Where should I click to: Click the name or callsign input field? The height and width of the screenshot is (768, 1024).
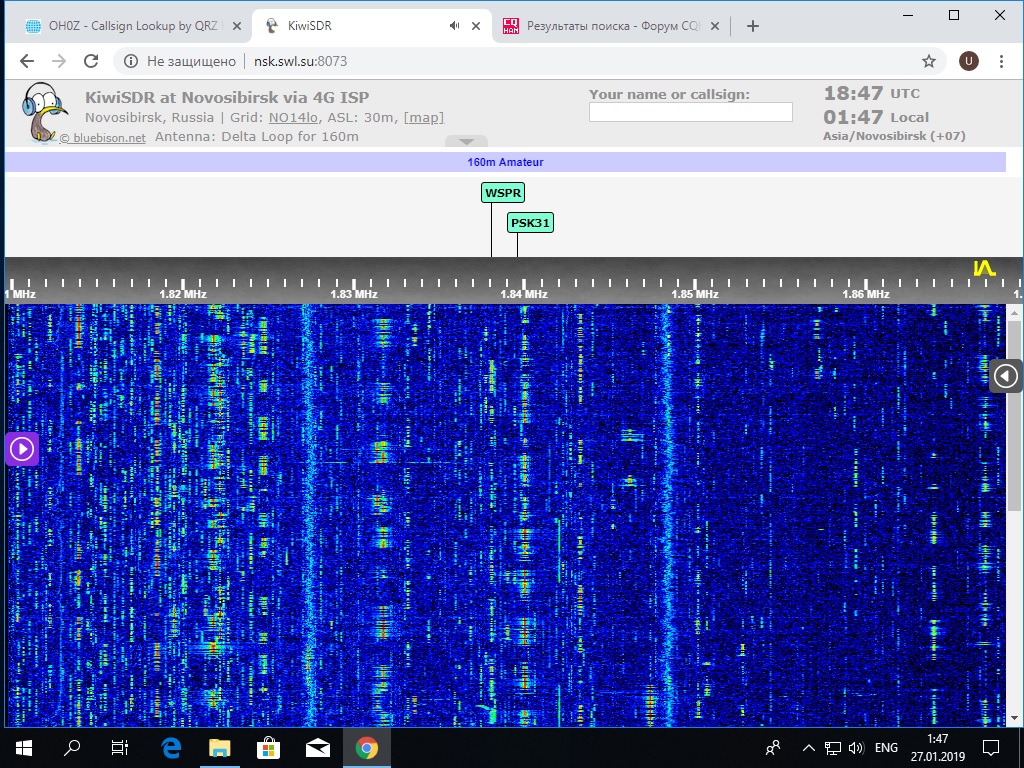pyautogui.click(x=690, y=113)
